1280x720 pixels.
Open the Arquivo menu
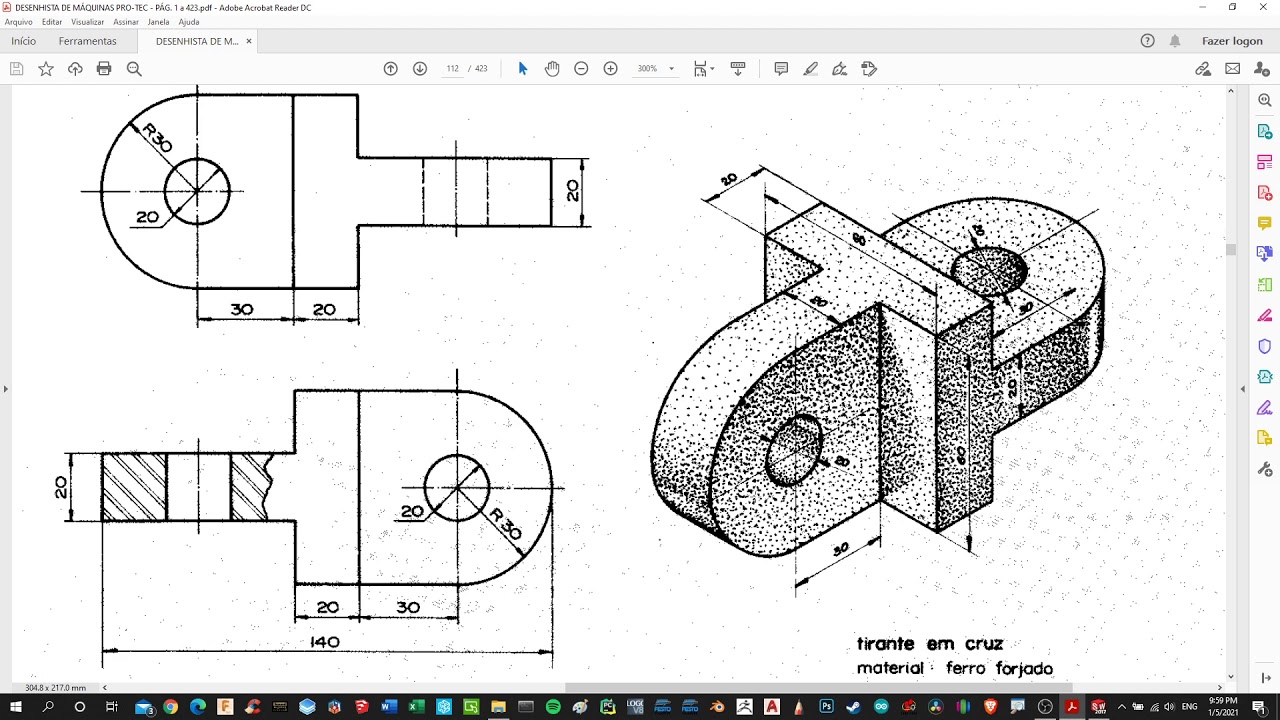click(x=18, y=21)
